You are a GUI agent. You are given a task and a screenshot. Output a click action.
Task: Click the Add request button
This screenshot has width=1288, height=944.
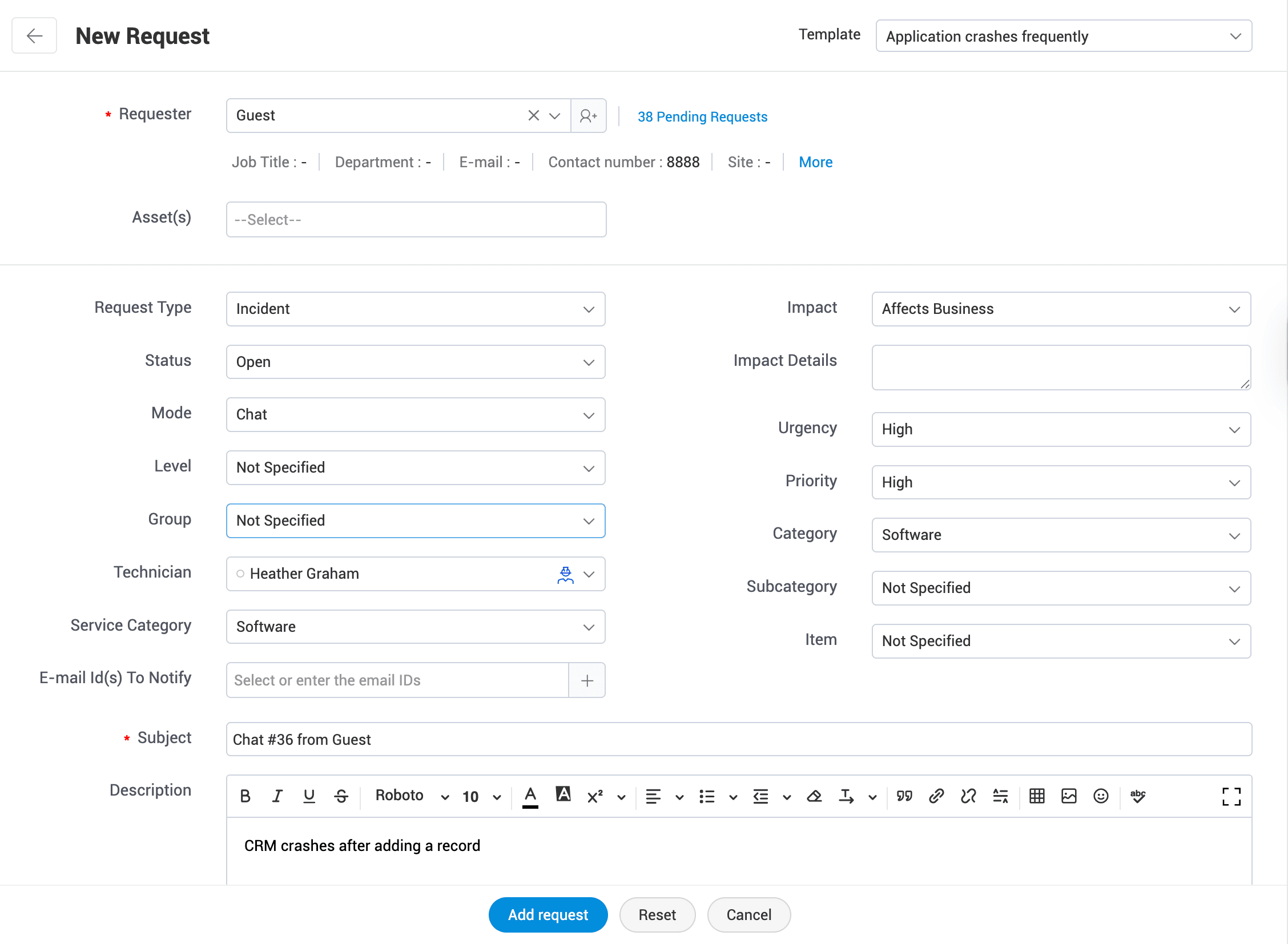(x=548, y=915)
